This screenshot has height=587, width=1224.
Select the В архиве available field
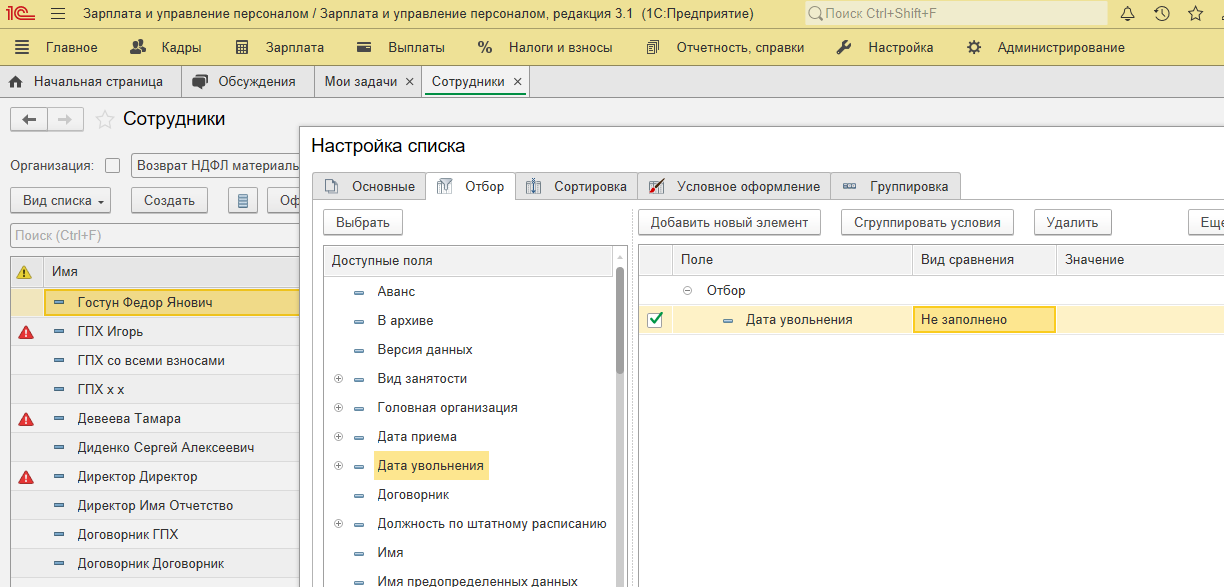pos(405,321)
